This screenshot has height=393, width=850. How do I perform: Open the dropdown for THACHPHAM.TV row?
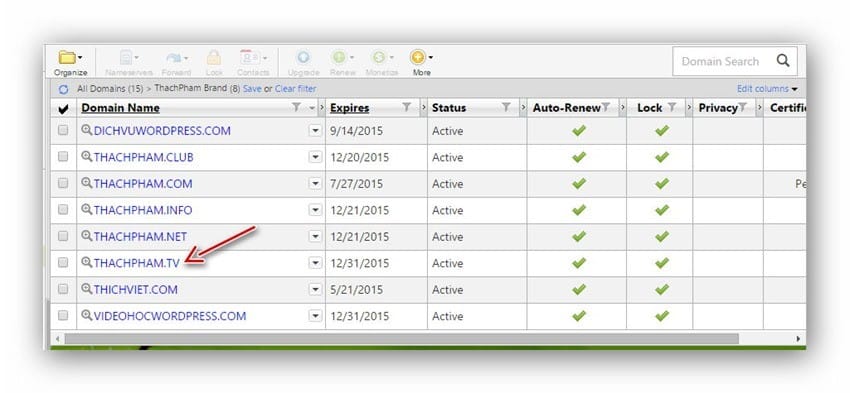[x=315, y=263]
